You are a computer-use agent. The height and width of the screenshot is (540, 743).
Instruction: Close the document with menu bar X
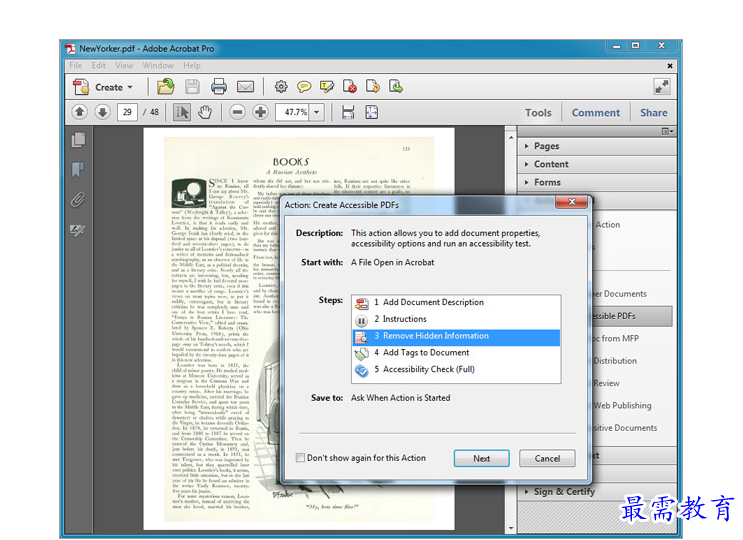point(670,66)
